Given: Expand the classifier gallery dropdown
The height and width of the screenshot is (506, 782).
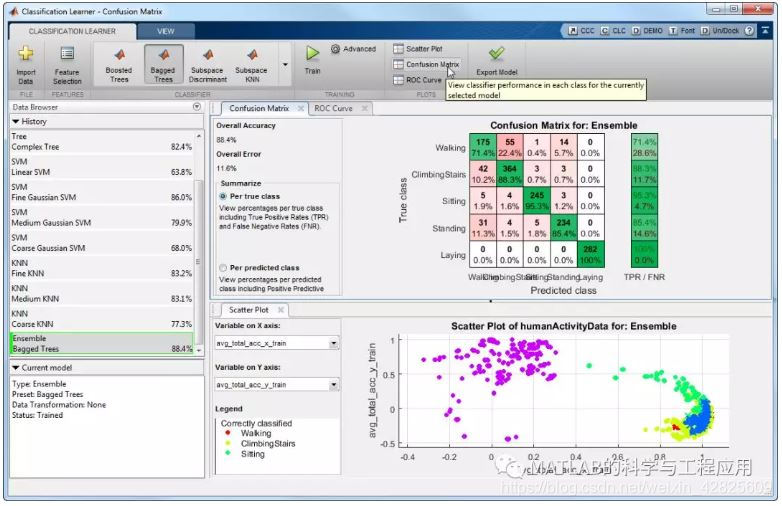Looking at the screenshot, I should tap(285, 65).
